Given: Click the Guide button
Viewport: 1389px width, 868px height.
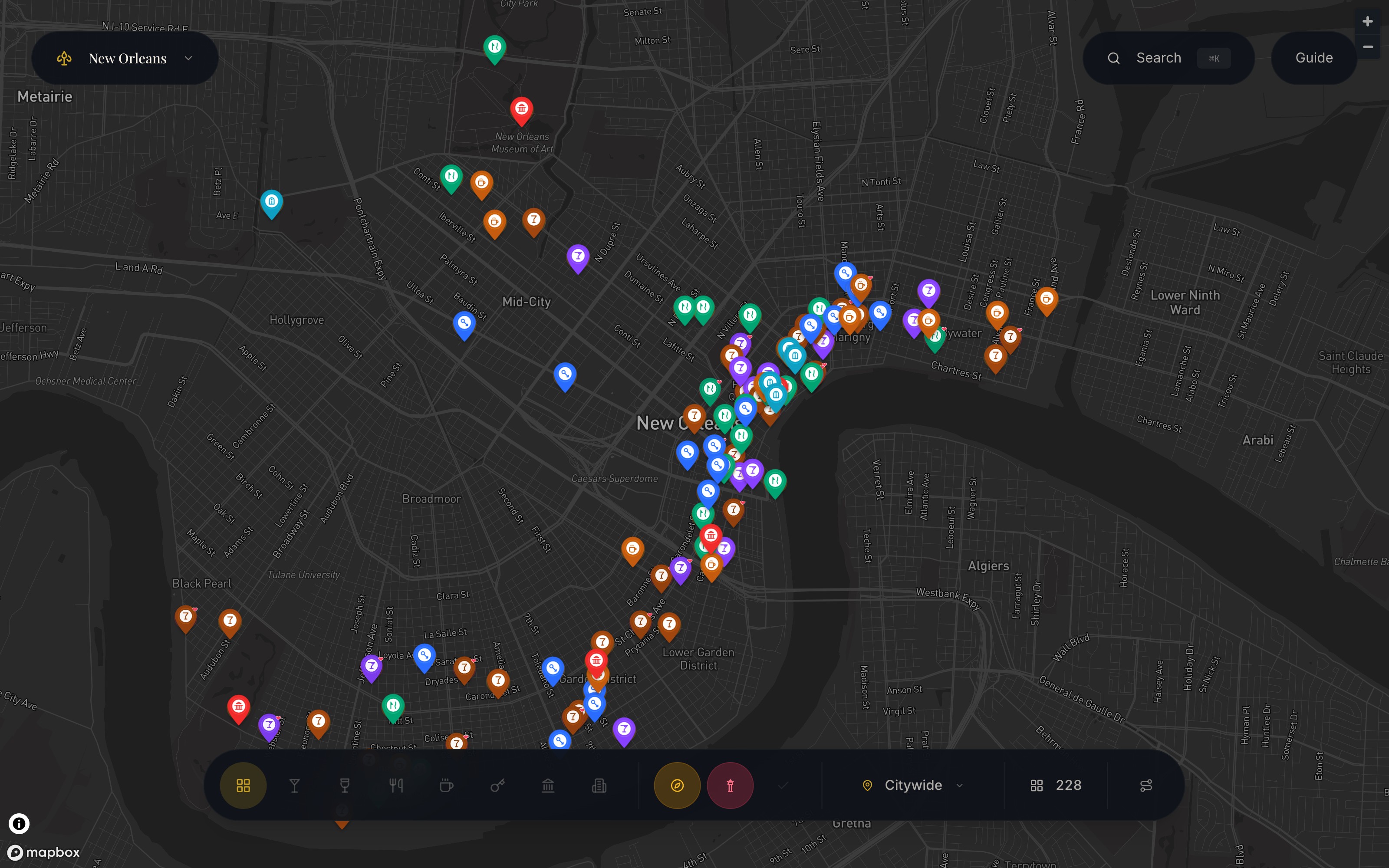Looking at the screenshot, I should tap(1314, 58).
